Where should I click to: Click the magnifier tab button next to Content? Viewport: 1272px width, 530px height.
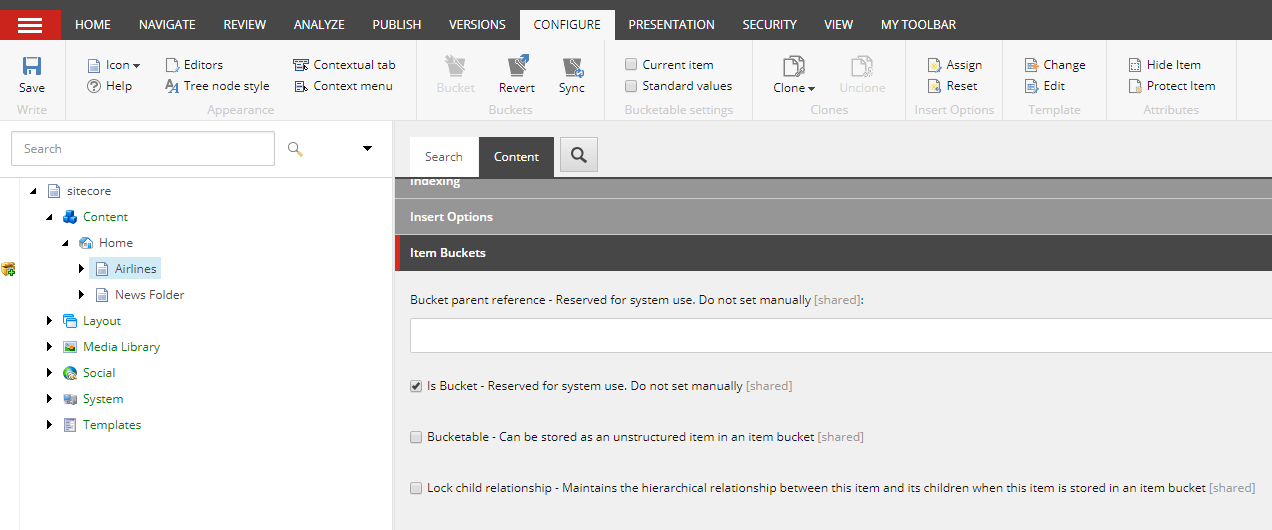coord(578,156)
